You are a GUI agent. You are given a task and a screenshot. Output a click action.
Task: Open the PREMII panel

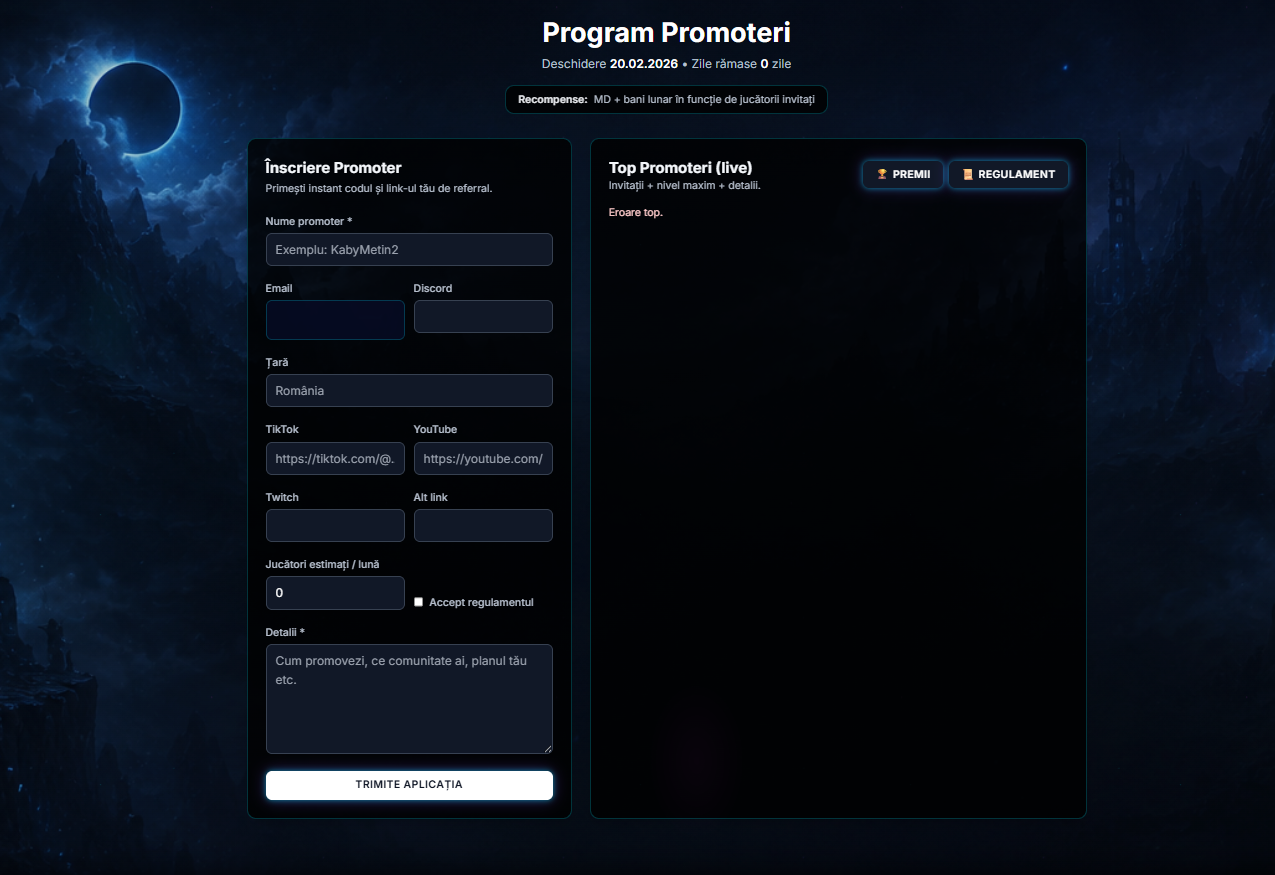(903, 174)
